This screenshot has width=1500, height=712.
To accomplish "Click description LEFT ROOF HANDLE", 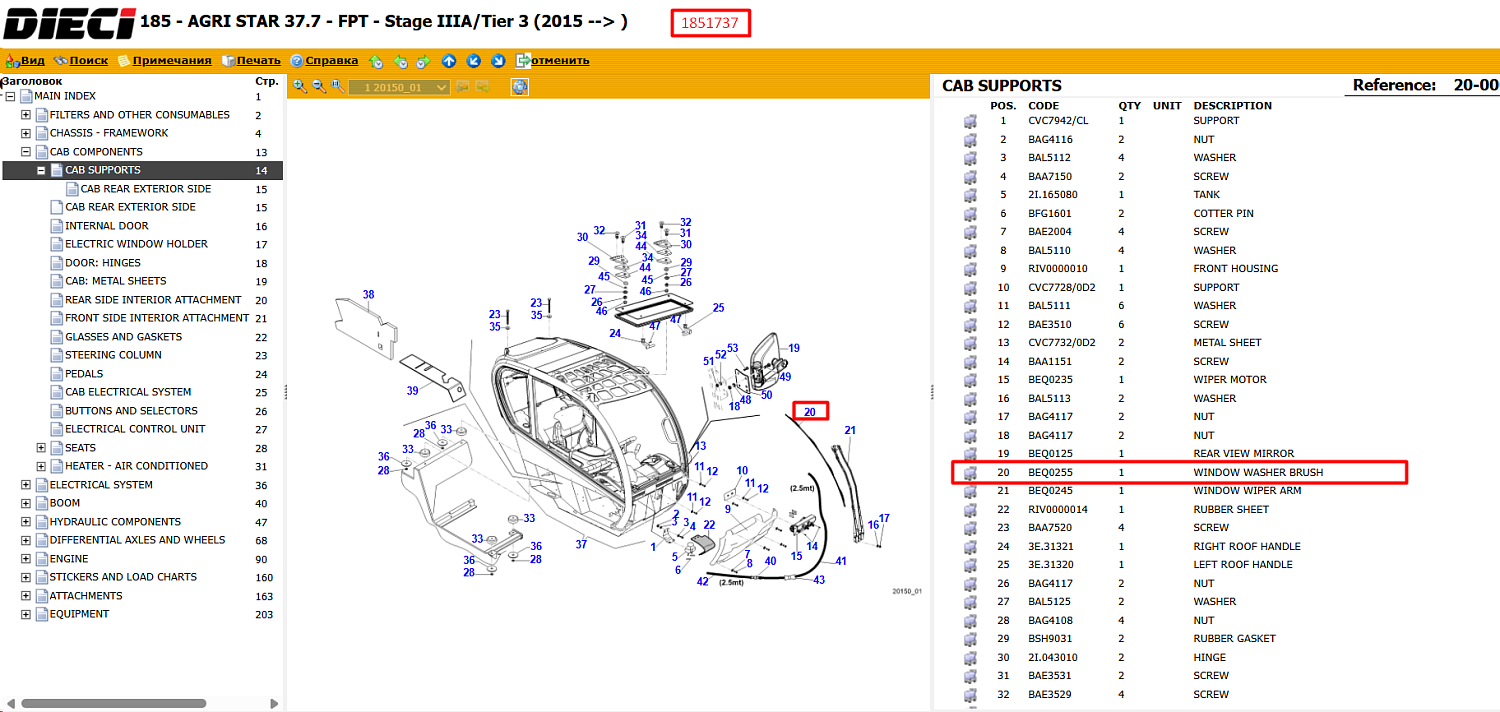I will [x=1243, y=565].
